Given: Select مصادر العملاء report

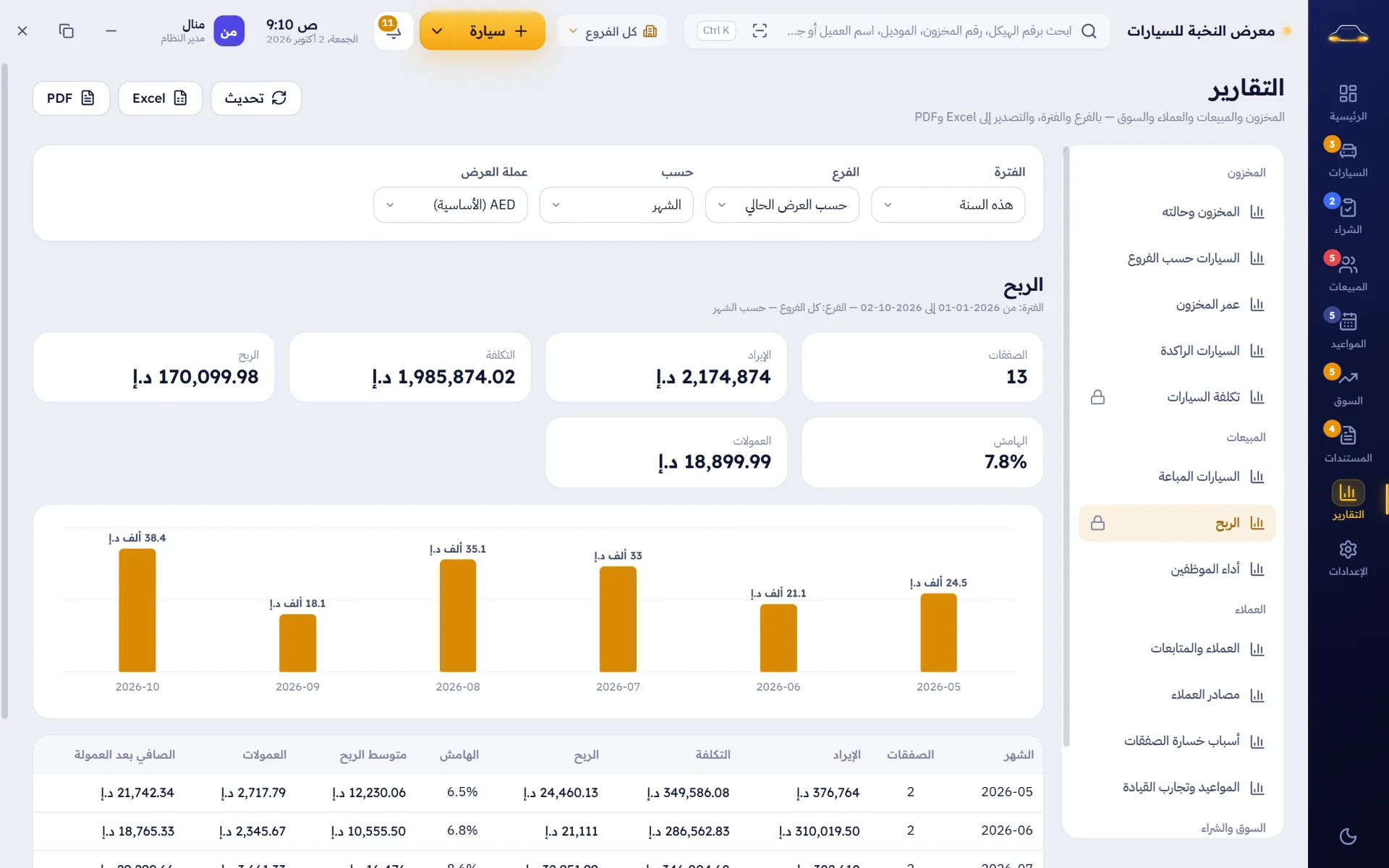Looking at the screenshot, I should point(1177,695).
